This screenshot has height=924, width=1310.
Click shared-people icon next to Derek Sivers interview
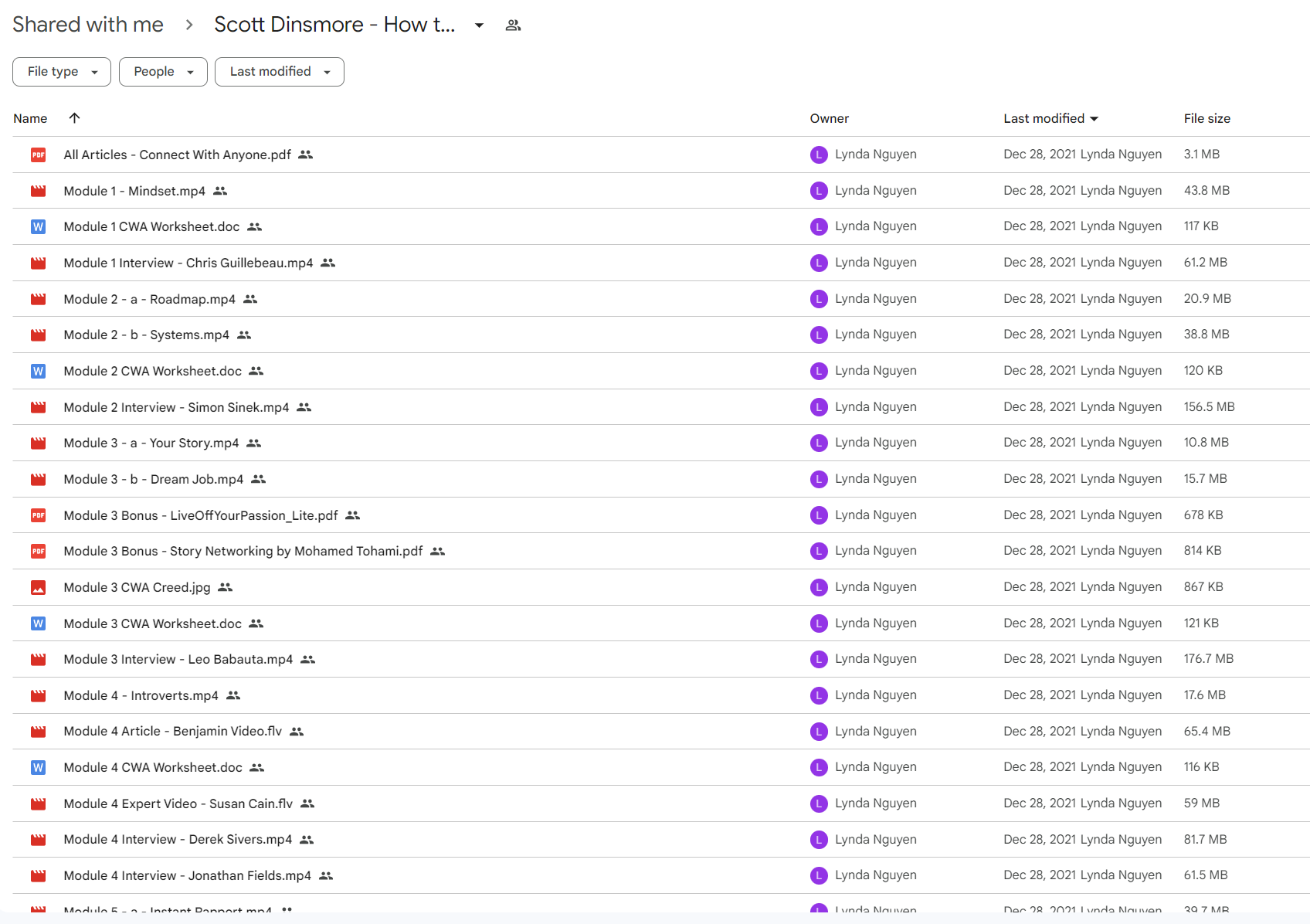coord(307,839)
